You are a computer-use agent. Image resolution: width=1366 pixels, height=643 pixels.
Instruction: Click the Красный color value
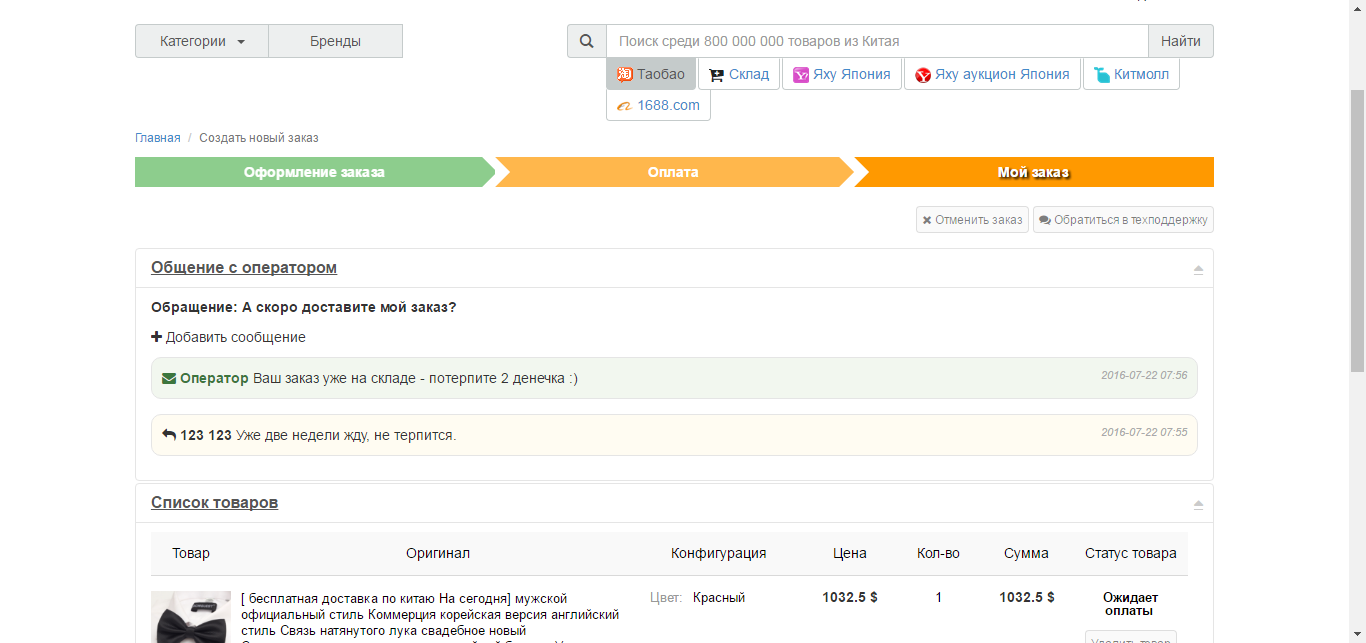tap(719, 598)
